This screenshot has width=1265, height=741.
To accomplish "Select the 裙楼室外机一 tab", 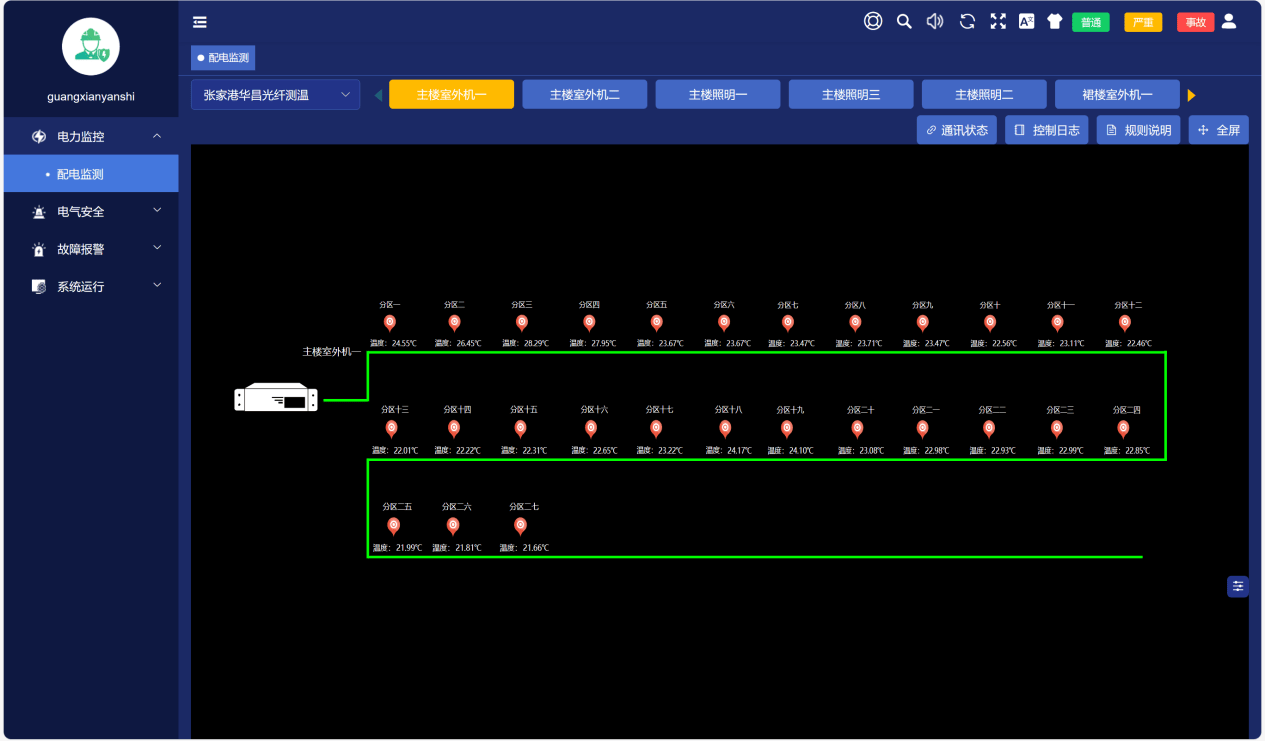I will point(1117,95).
